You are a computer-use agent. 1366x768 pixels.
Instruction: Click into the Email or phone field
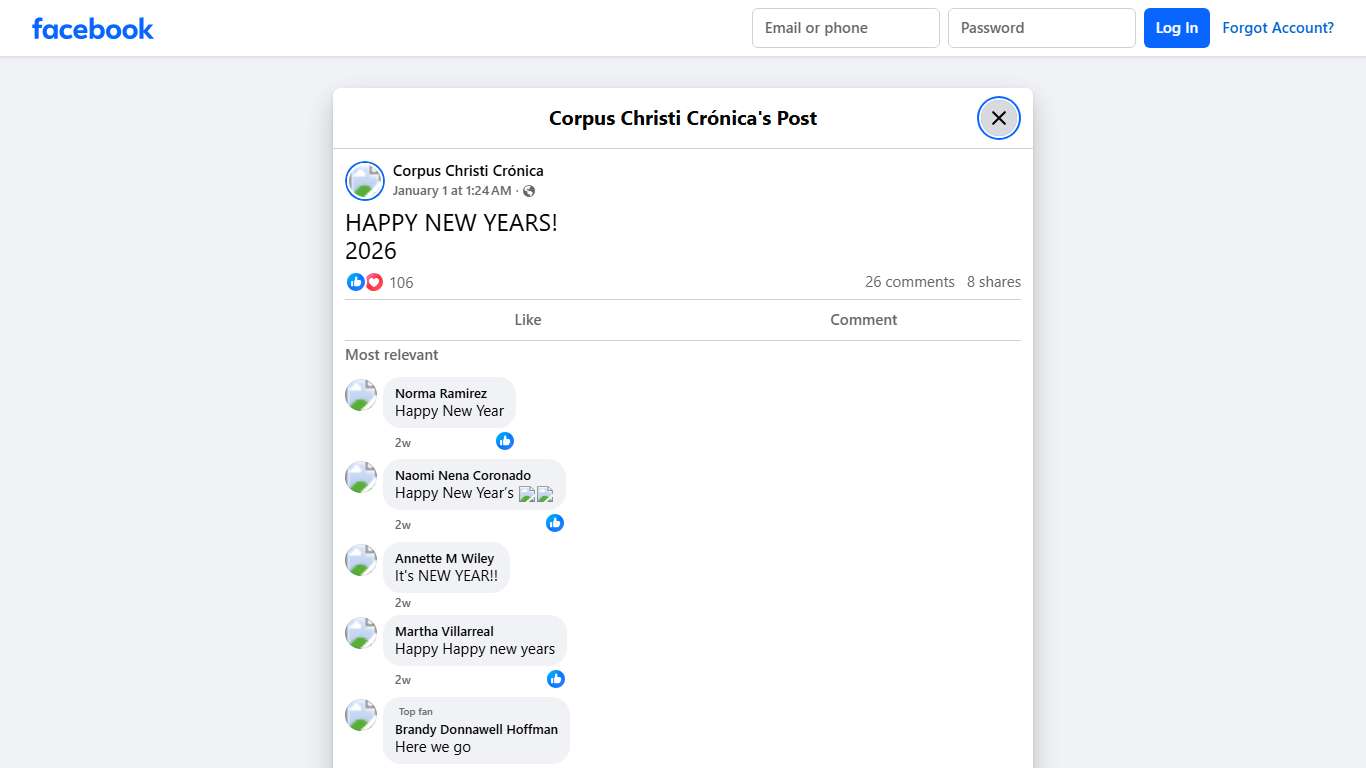tap(845, 28)
